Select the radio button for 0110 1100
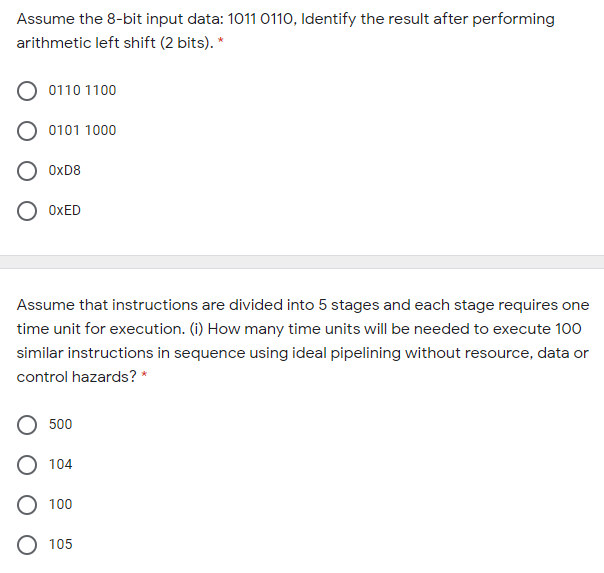This screenshot has height=573, width=604. click(29, 91)
